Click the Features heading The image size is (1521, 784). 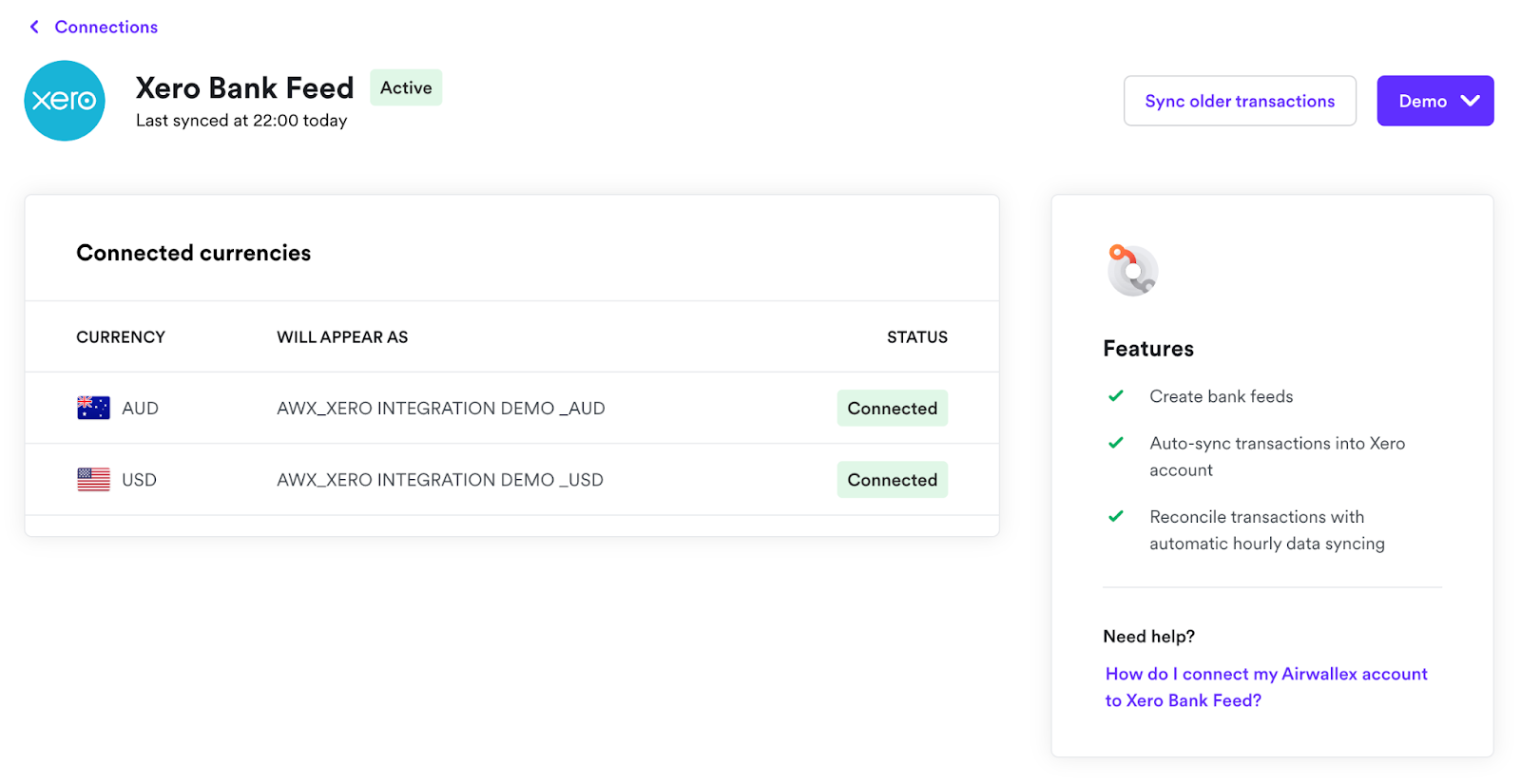click(1148, 349)
